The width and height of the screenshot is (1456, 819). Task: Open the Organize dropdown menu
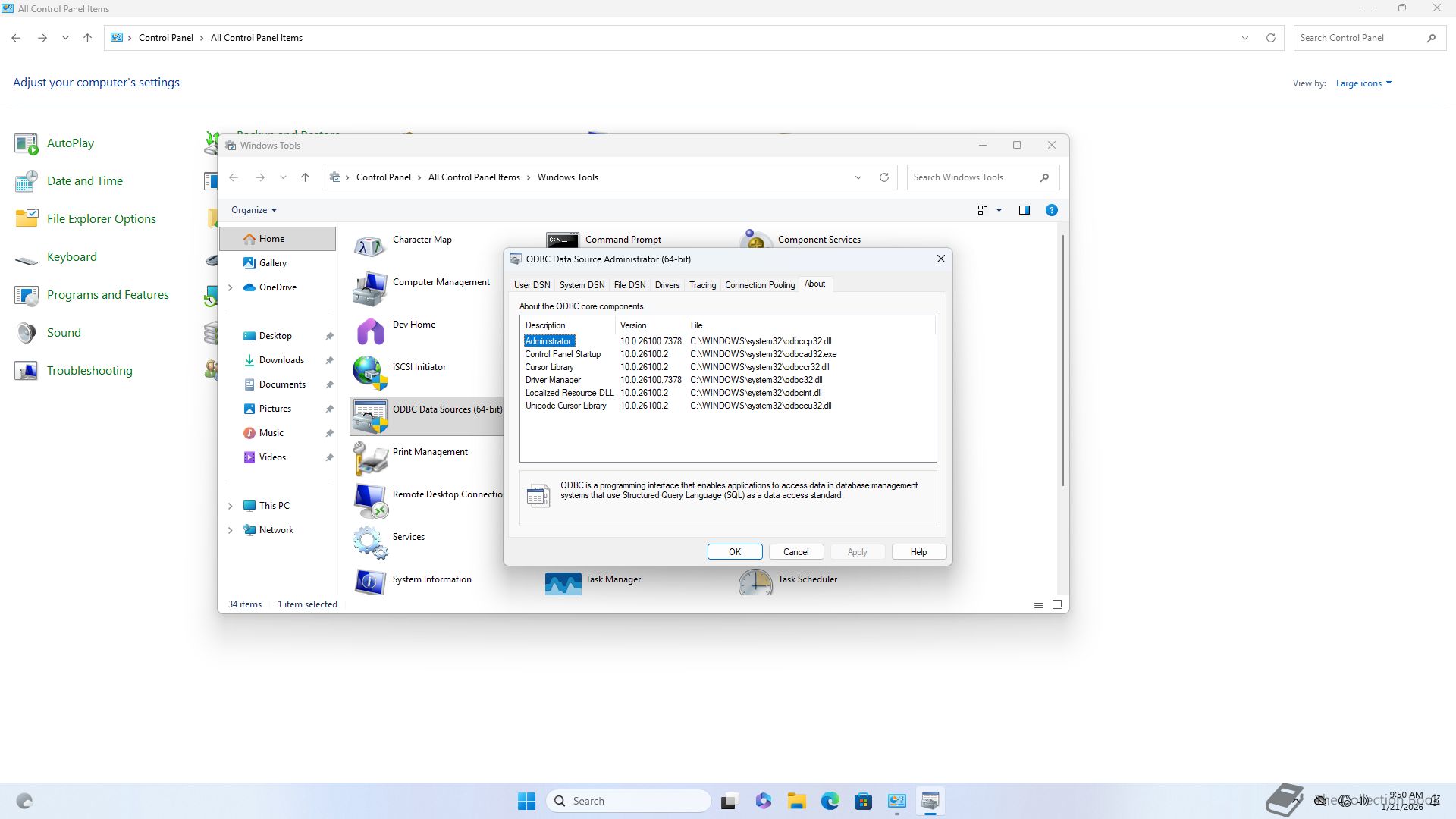(254, 210)
